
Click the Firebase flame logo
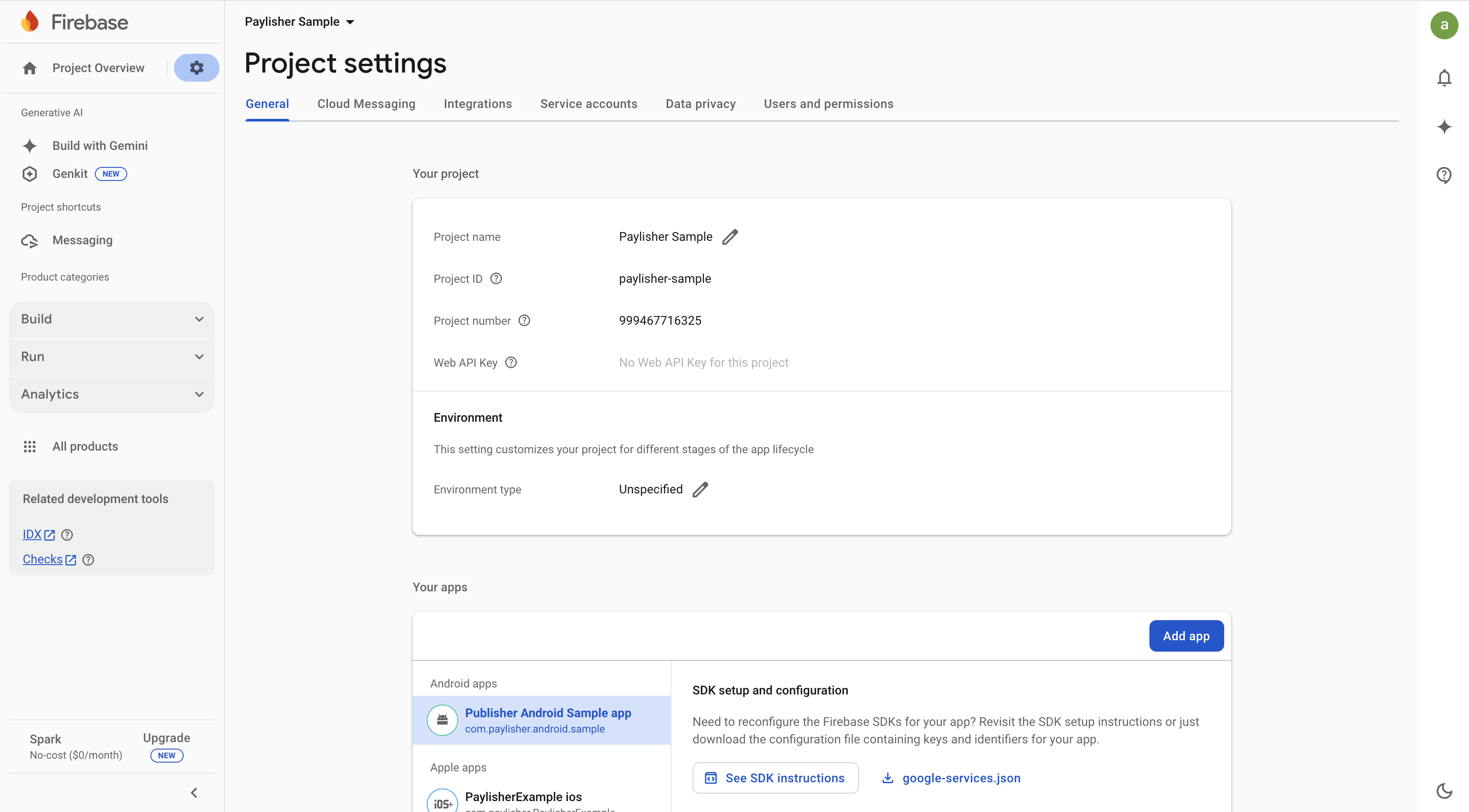coord(30,22)
